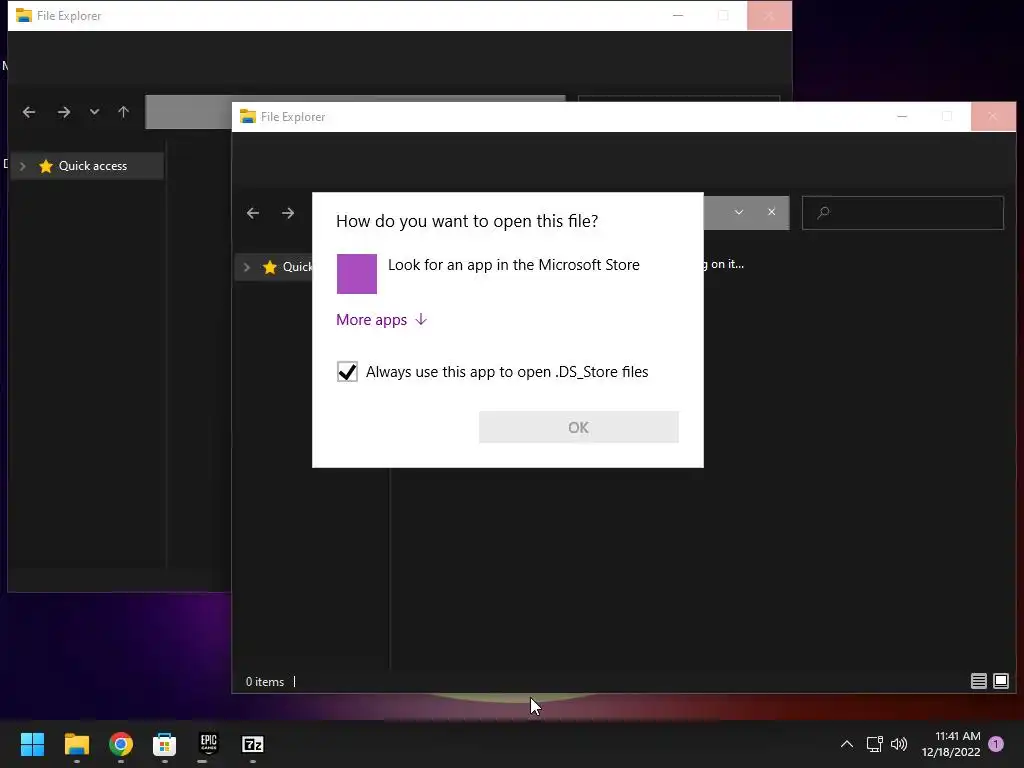This screenshot has height=768, width=1024.
Task: Open Epic Games Launcher from the taskbar
Action: coord(208,744)
